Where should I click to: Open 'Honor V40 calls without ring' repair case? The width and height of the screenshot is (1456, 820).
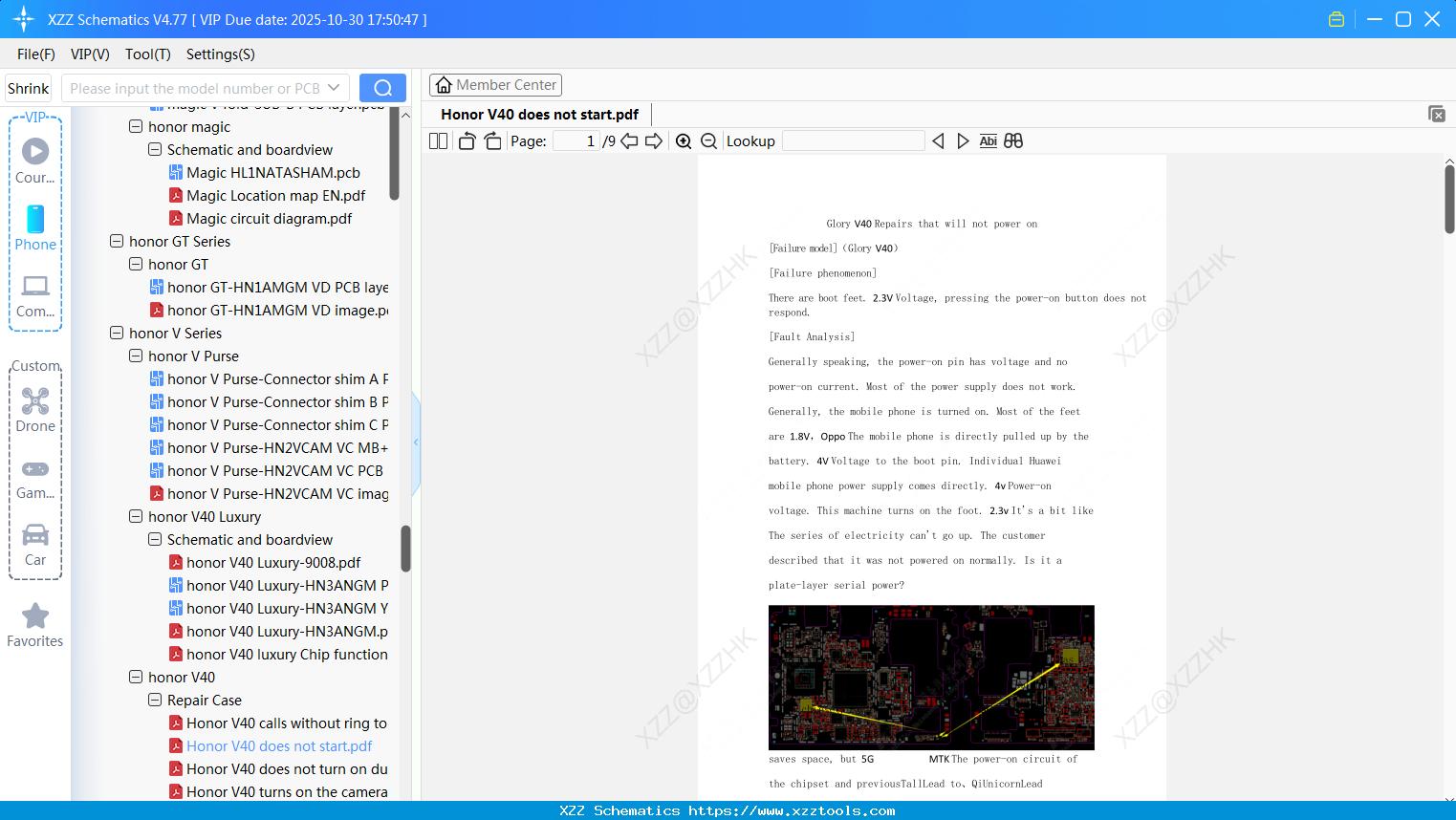point(278,723)
